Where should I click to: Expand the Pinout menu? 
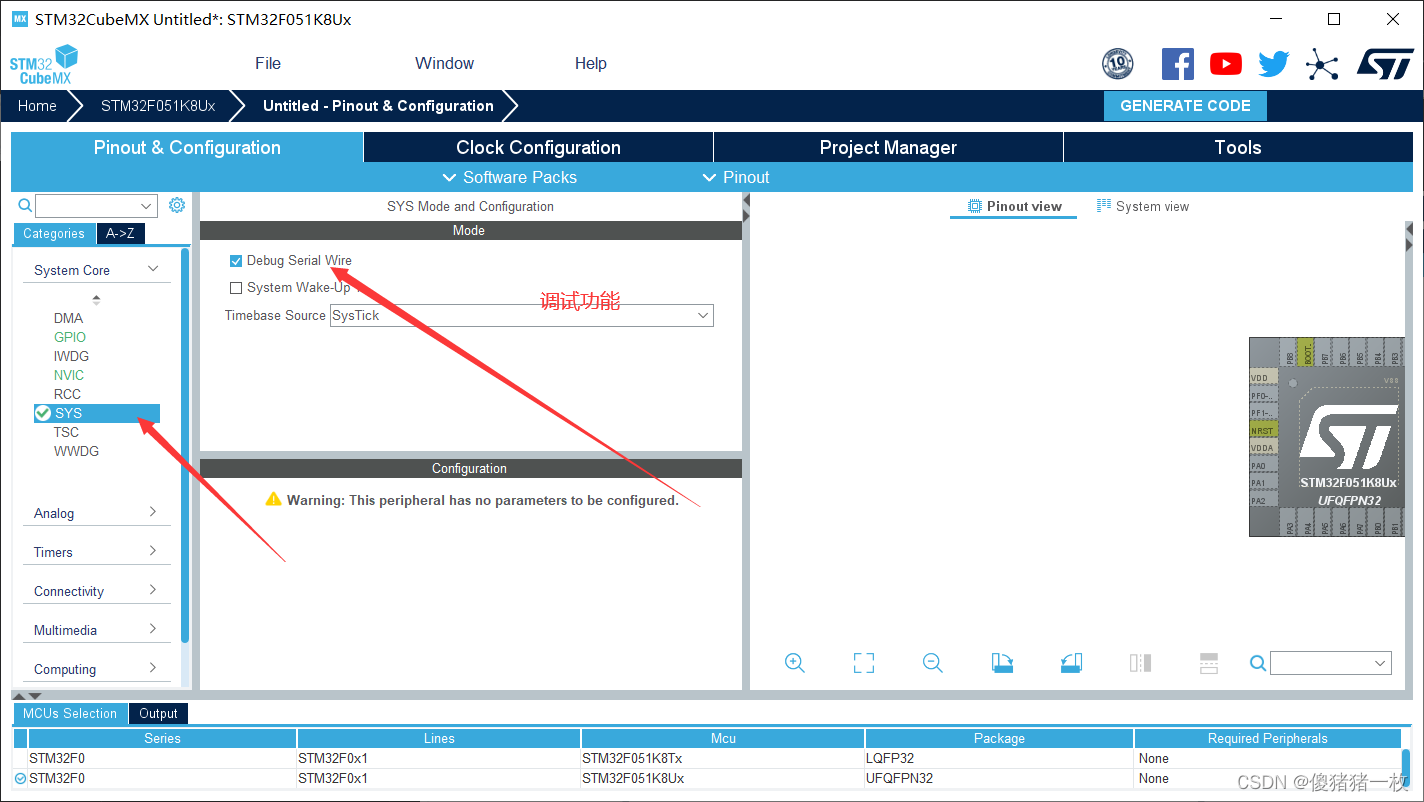click(x=735, y=177)
